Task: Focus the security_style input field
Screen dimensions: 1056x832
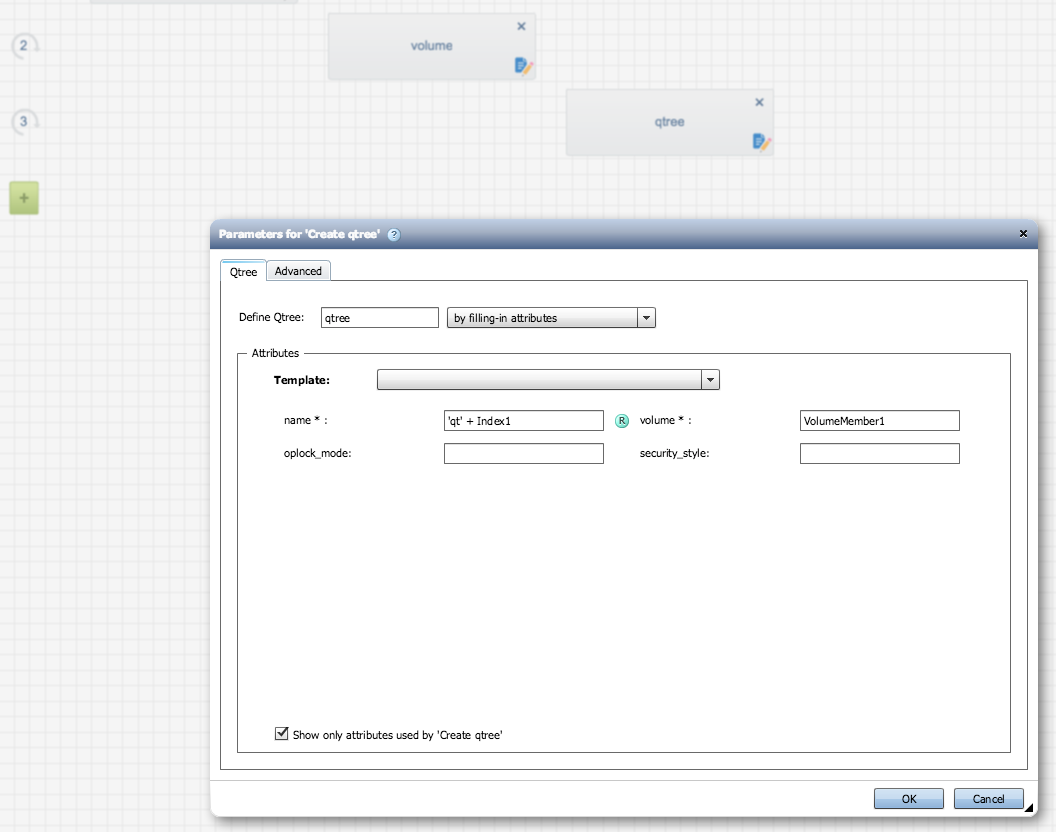Action: coord(879,454)
